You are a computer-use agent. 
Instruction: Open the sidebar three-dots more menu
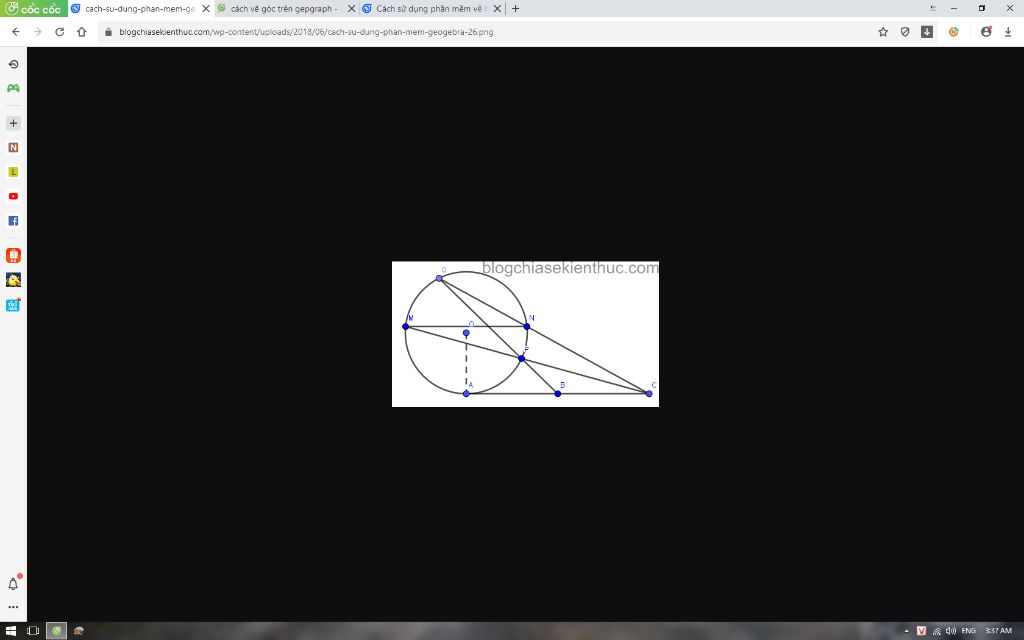coord(13,607)
